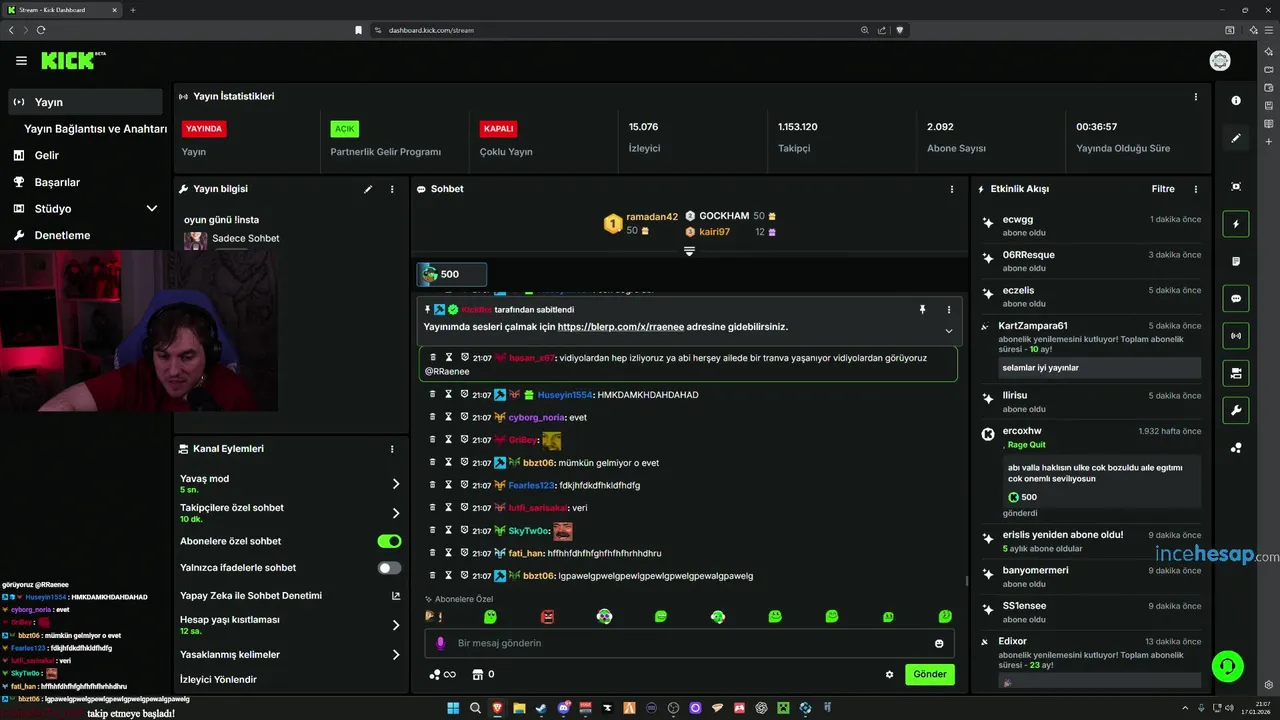The image size is (1280, 720).
Task: Open the green headset support button
Action: click(1227, 665)
